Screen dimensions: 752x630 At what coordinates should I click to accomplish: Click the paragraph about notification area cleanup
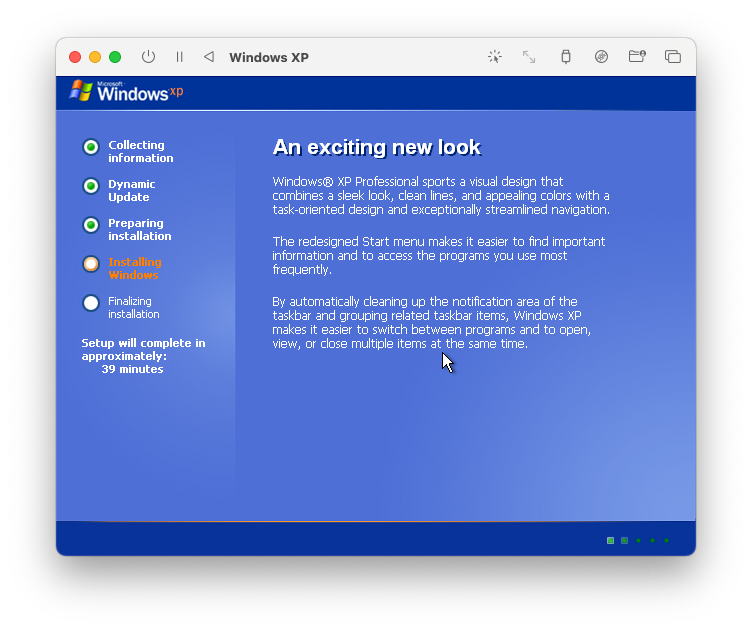tap(432, 323)
